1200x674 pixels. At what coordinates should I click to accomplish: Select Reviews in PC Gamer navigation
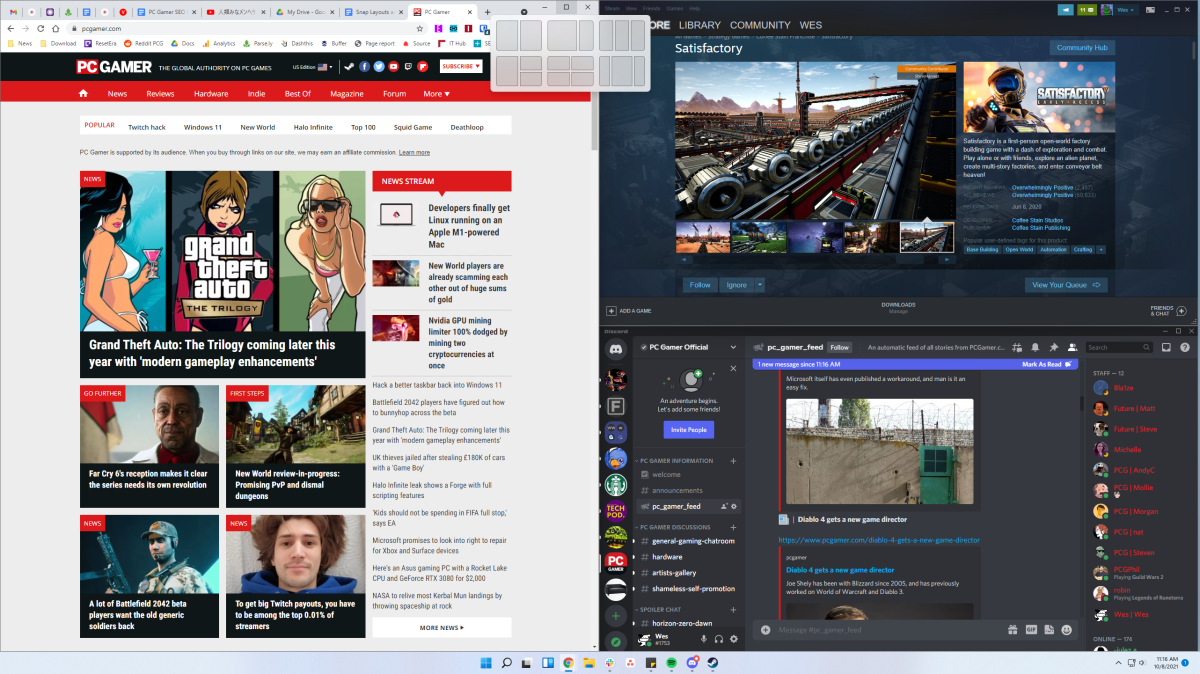coord(160,93)
